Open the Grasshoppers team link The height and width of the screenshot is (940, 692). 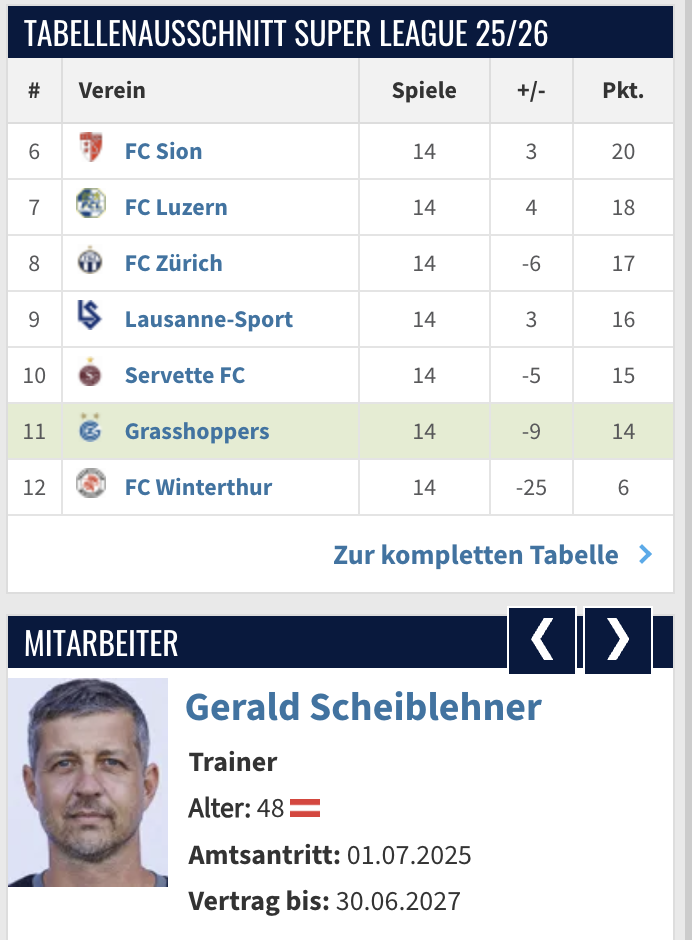(x=197, y=431)
